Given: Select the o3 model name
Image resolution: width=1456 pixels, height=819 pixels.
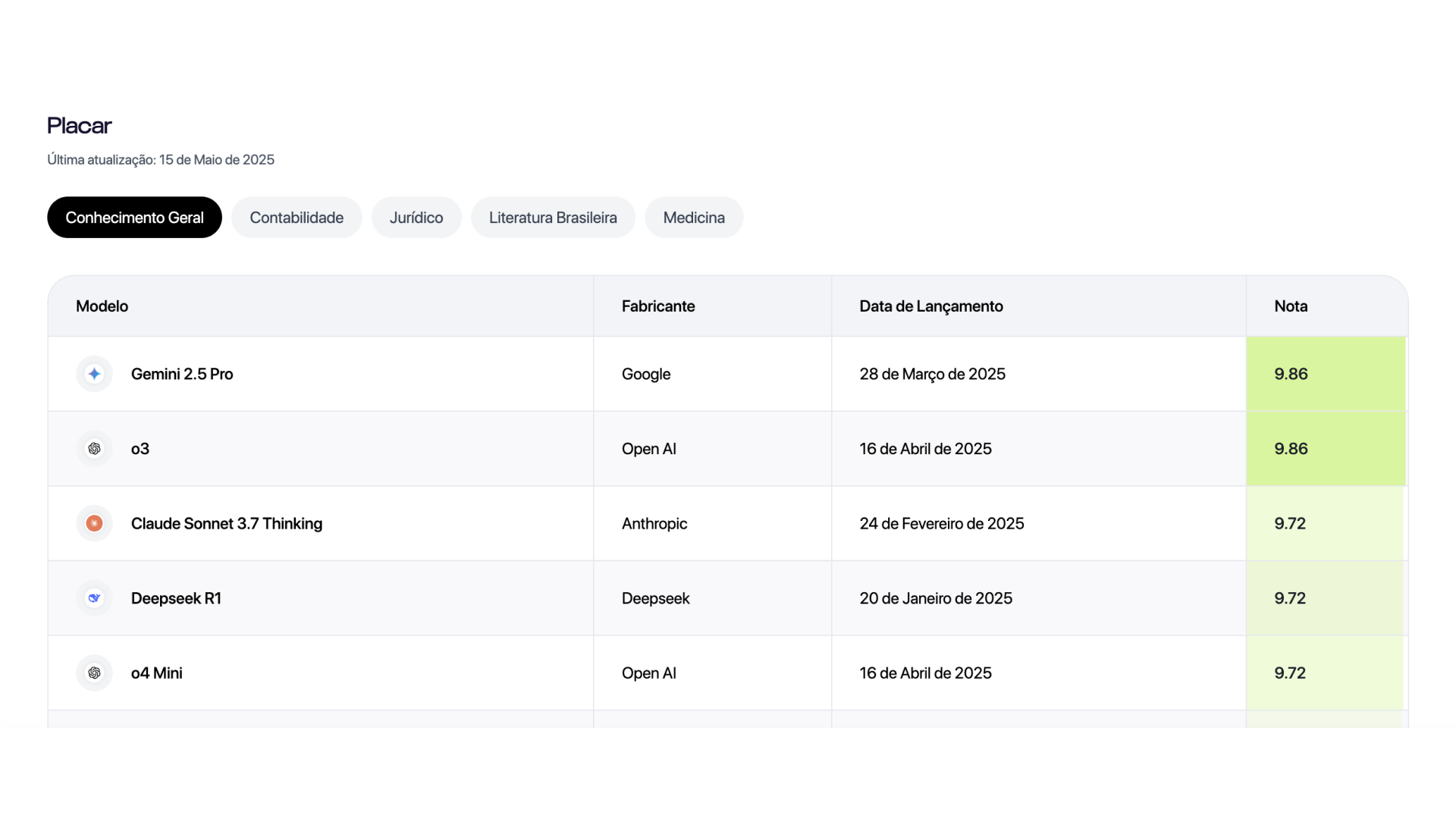Looking at the screenshot, I should [140, 449].
